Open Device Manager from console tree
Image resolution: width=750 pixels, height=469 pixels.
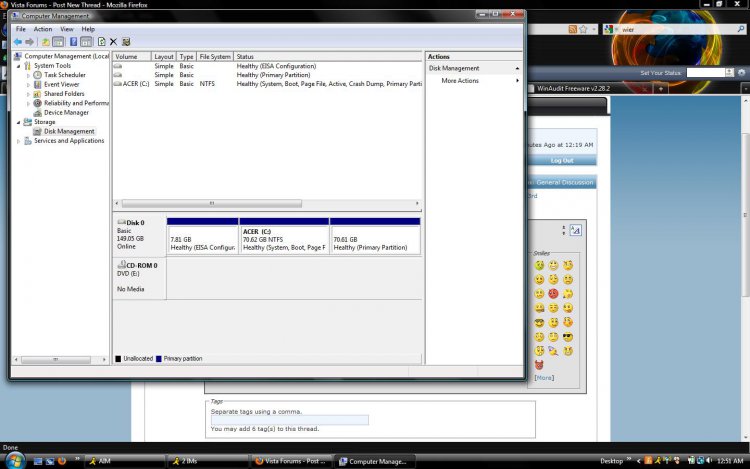[66, 113]
